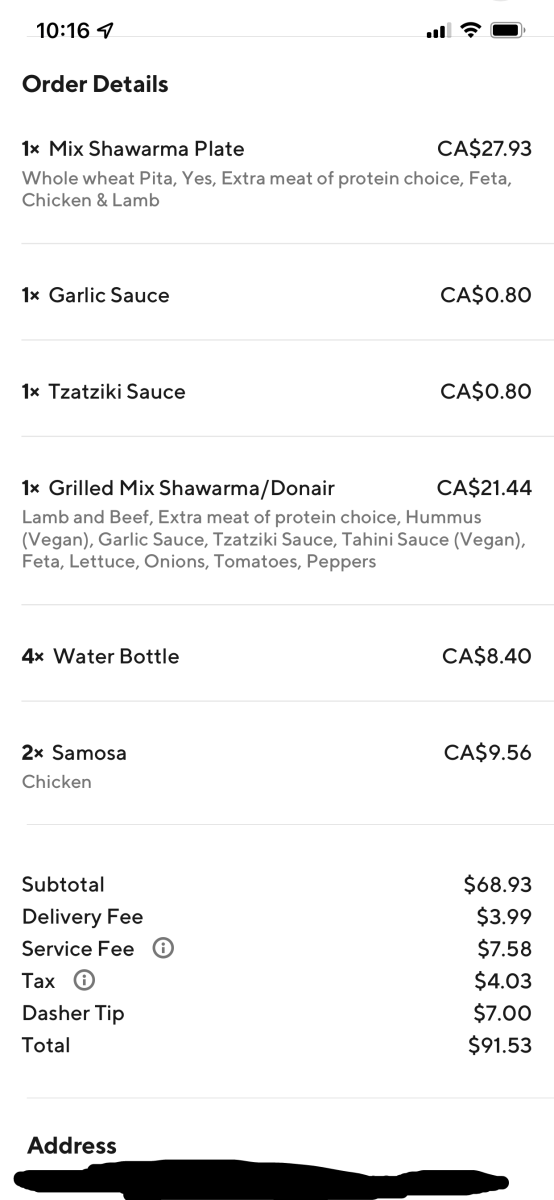Tap the Subtotal row
The height and width of the screenshot is (1200, 554).
277,885
